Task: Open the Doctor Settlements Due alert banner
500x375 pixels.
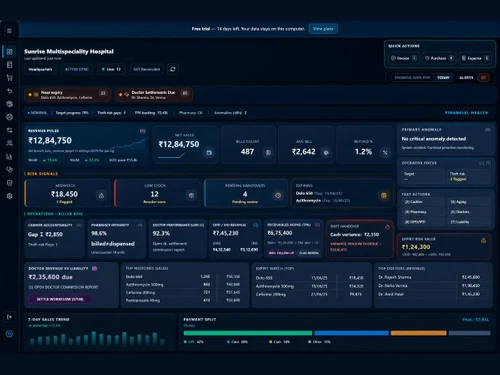Action: point(154,95)
